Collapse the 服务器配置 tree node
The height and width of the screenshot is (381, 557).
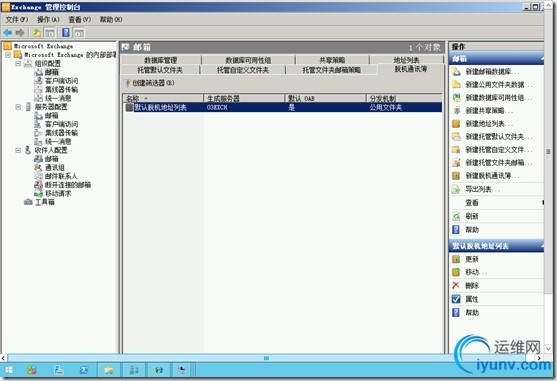pyautogui.click(x=18, y=107)
